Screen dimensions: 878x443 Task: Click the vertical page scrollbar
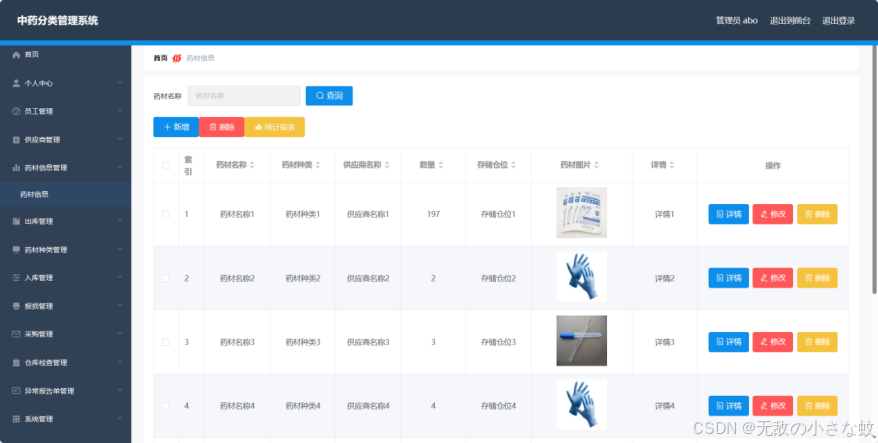click(875, 170)
